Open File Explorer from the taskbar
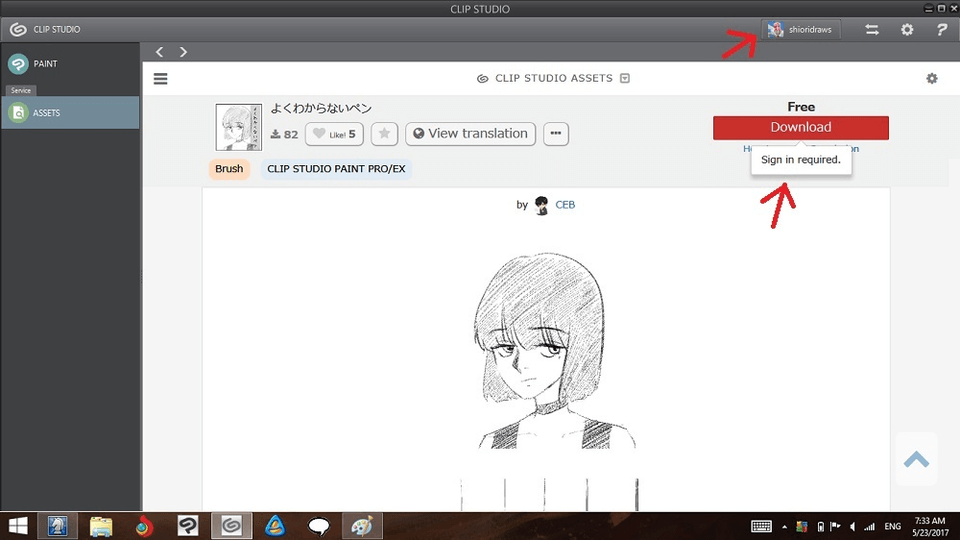Image resolution: width=960 pixels, height=540 pixels. [101, 526]
